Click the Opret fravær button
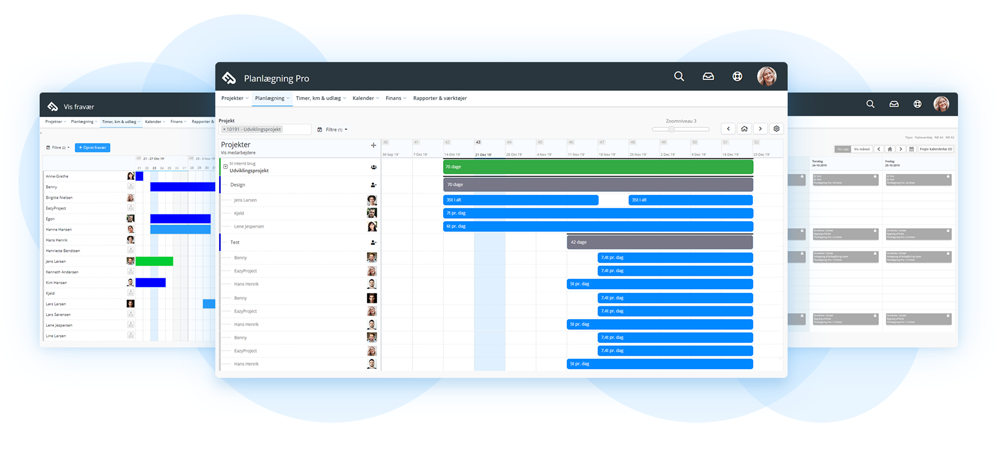Screen dimensions: 1000x464 click(92, 147)
